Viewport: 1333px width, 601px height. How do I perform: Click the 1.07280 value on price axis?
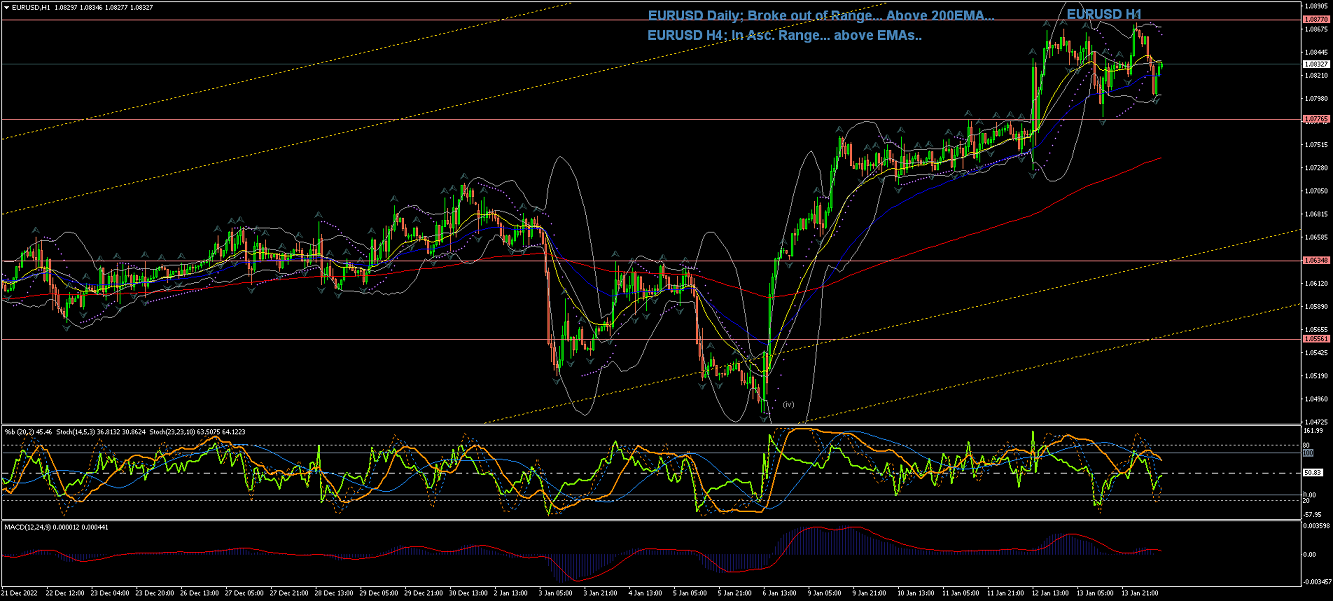[x=1315, y=167]
